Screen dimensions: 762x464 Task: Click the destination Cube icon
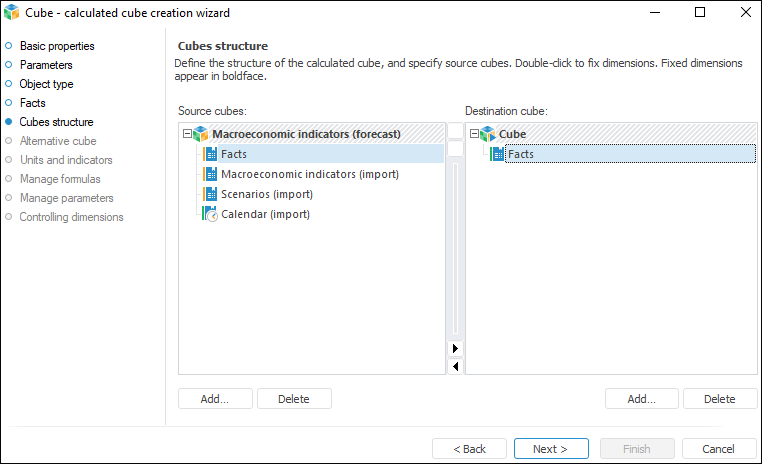pos(487,134)
